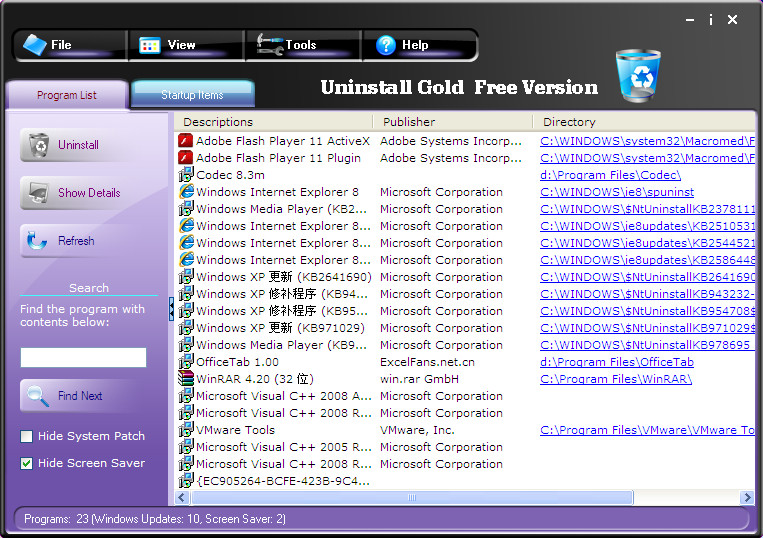Click the VMware Tools icon
The width and height of the screenshot is (763, 538).
tap(185, 430)
